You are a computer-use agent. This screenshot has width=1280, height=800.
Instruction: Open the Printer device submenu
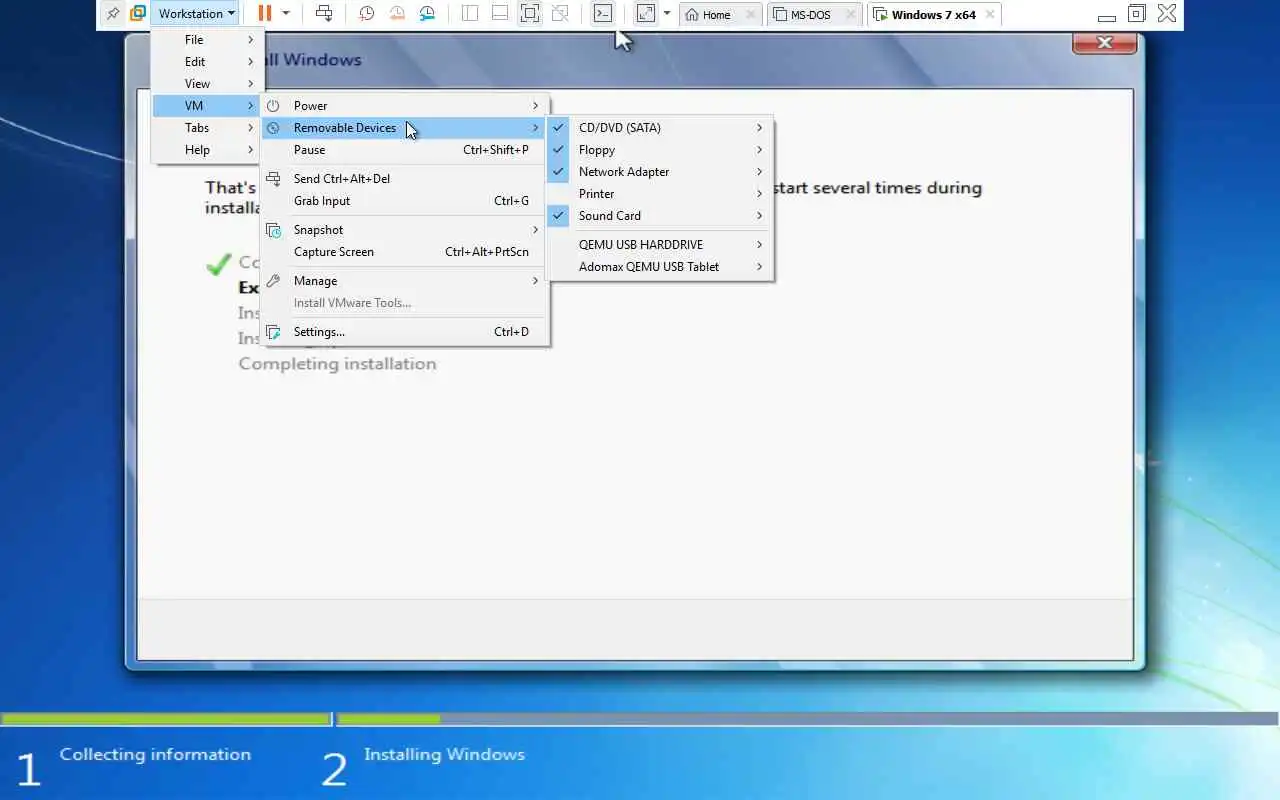660,194
